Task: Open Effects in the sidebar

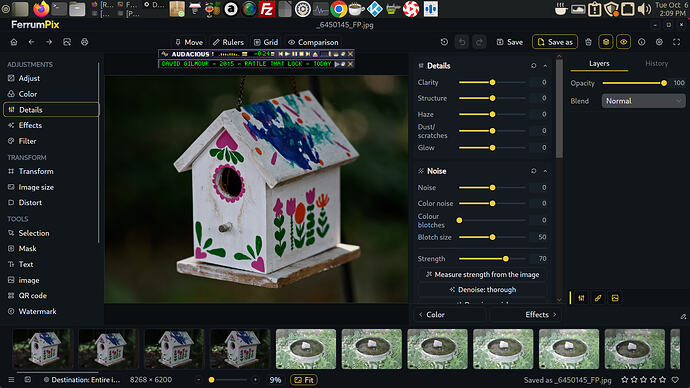Action: [x=51, y=125]
